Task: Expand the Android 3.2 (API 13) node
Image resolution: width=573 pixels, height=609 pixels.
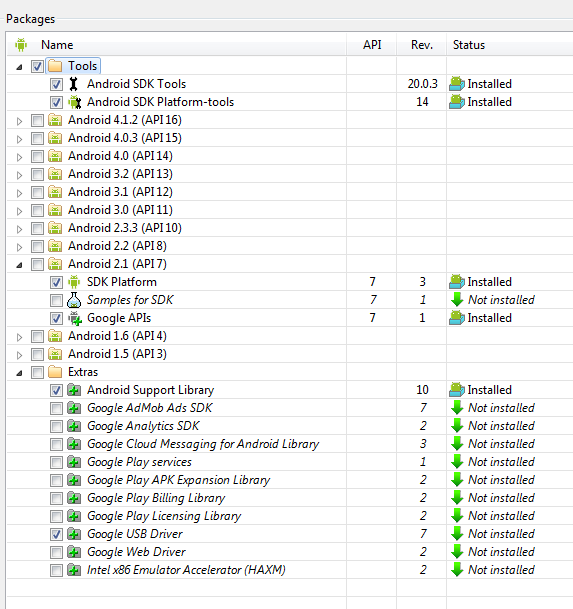Action: tap(19, 175)
